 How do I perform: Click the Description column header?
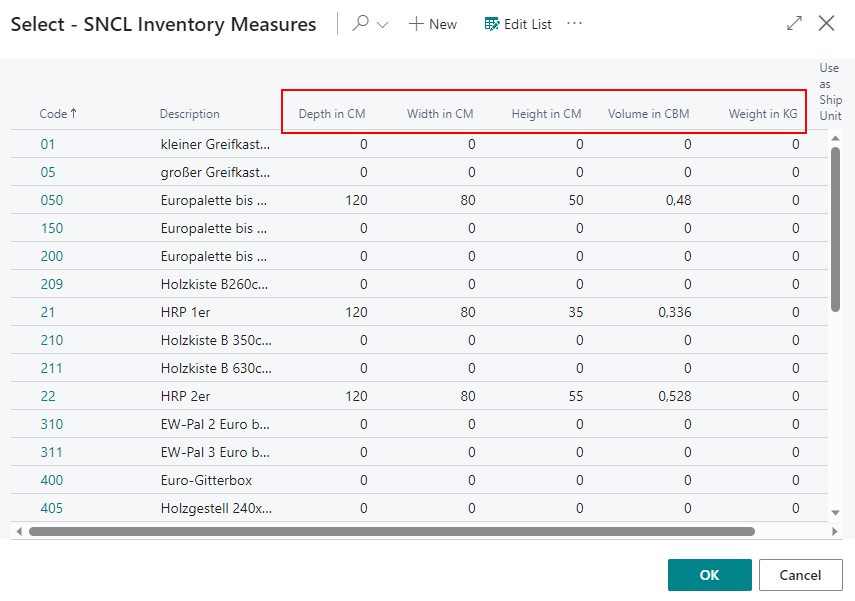pyautogui.click(x=190, y=114)
